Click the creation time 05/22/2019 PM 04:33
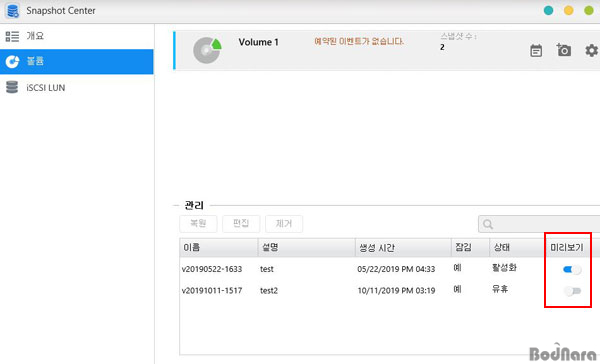This screenshot has height=364, width=600. pyautogui.click(x=396, y=269)
